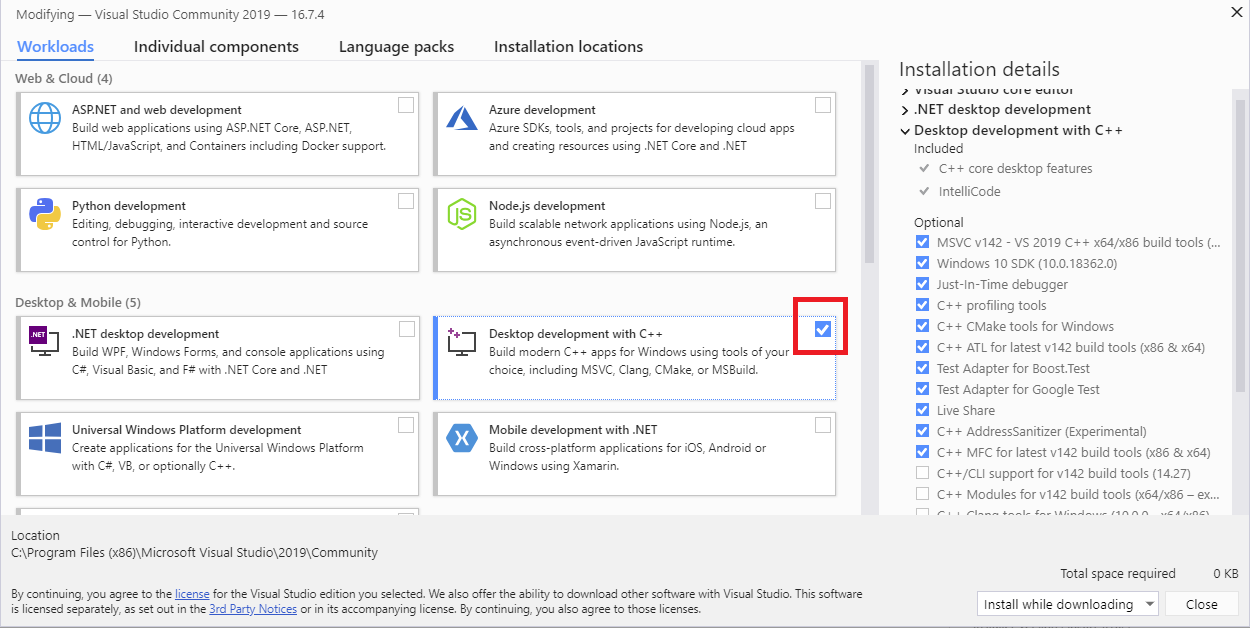The image size is (1250, 628).
Task: Click the Desktop development with C++ icon
Action: point(462,343)
